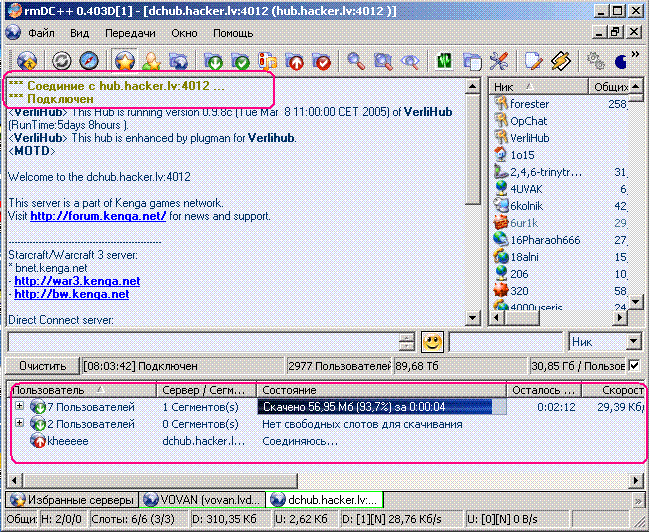Open the Ник filter dropdown

click(x=633, y=342)
